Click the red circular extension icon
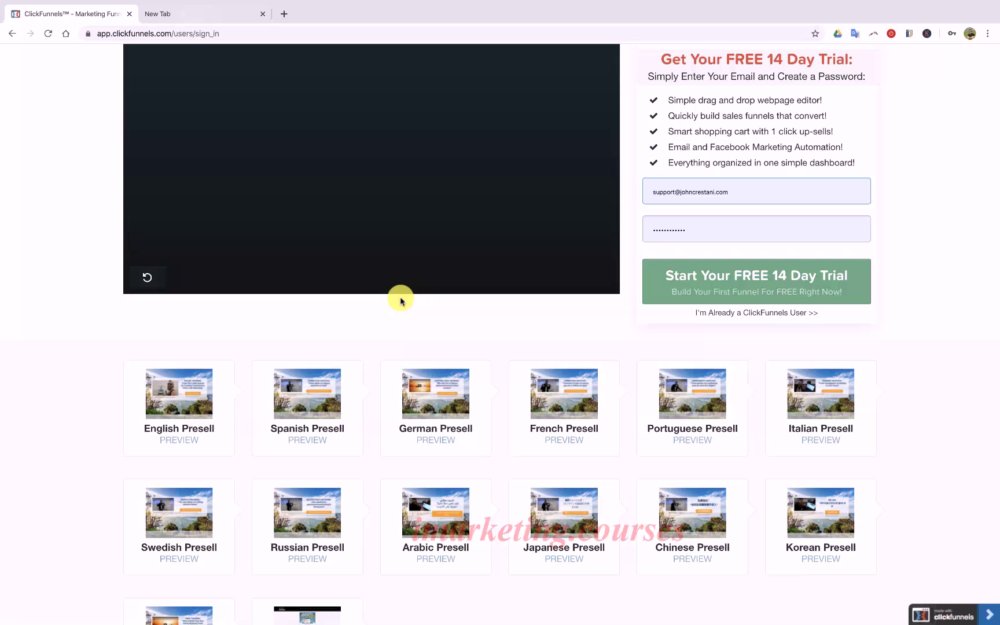 (x=891, y=33)
